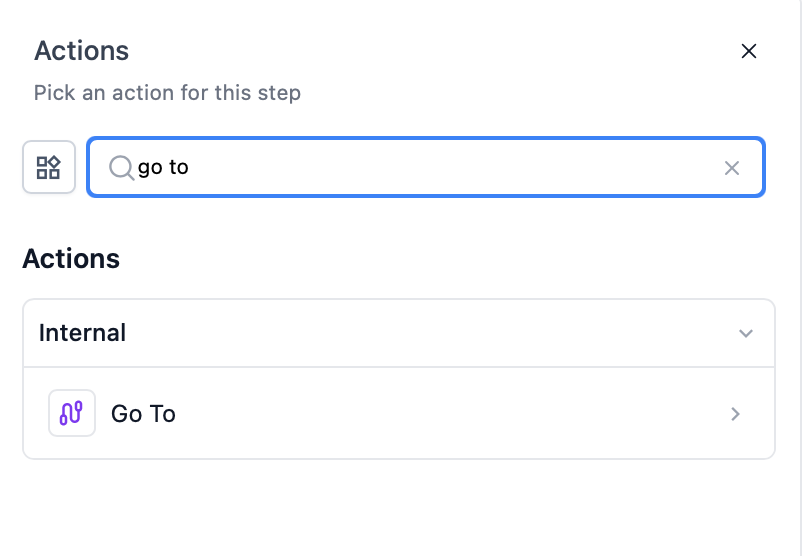Image resolution: width=802 pixels, height=556 pixels.
Task: Click the purple Go To action icon
Action: [72, 413]
